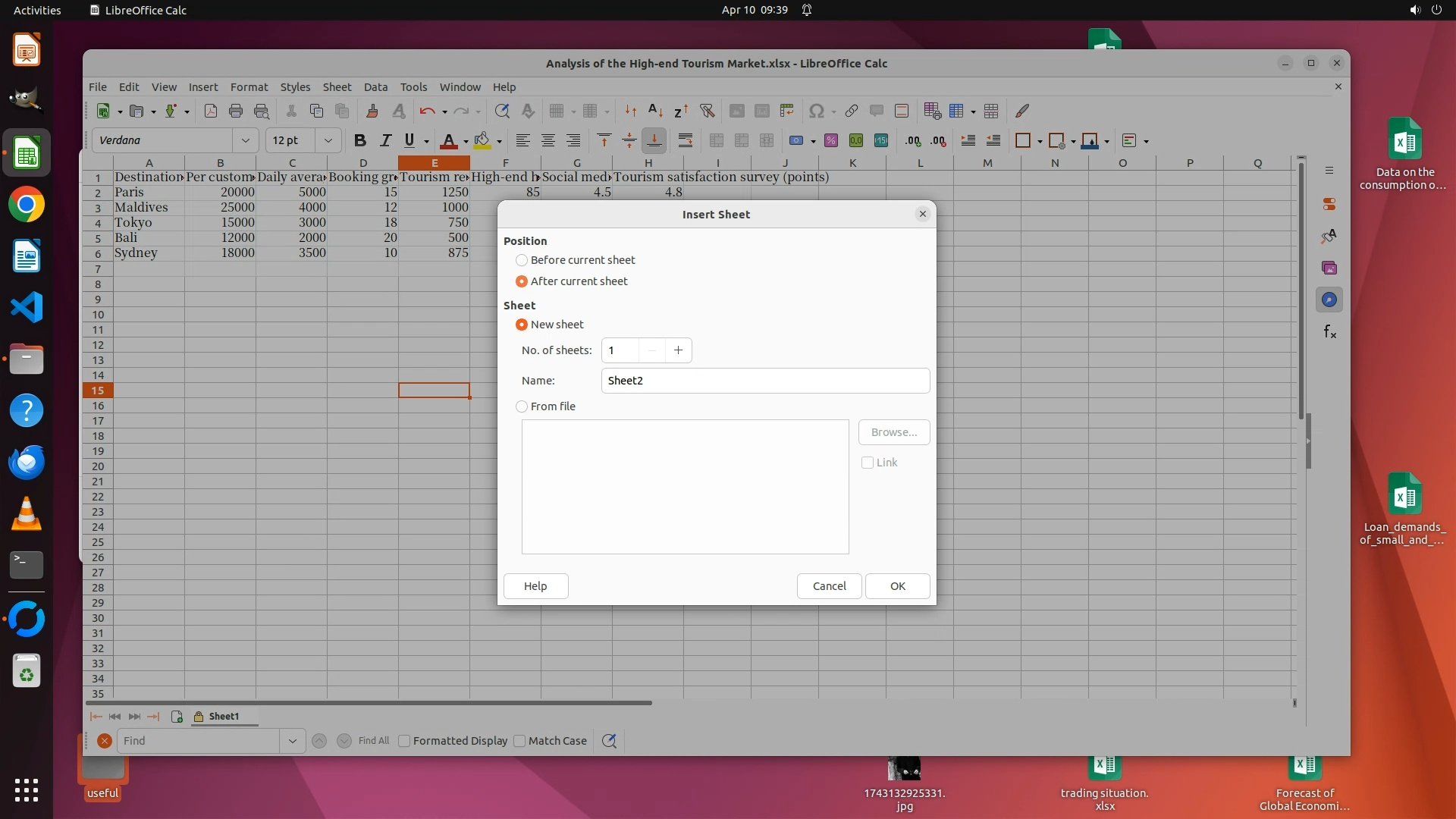
Task: Select the Sheet1 tab
Action: [x=223, y=716]
